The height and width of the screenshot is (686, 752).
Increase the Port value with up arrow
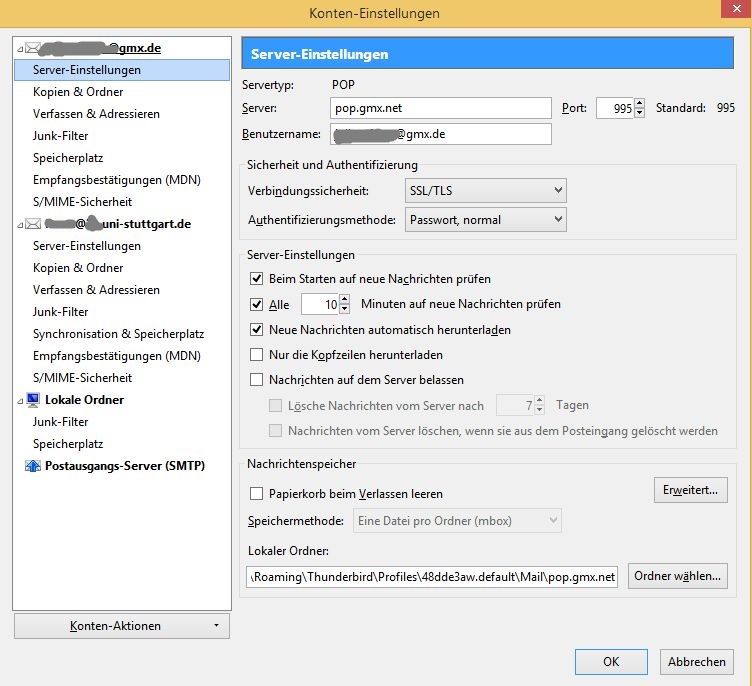coord(639,103)
